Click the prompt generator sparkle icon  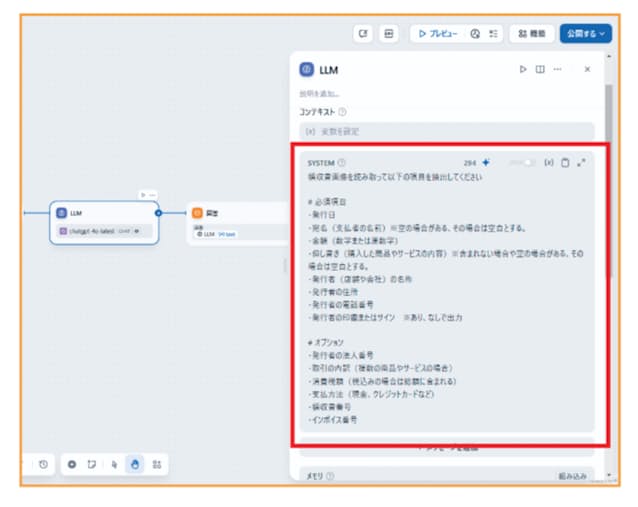[x=486, y=162]
